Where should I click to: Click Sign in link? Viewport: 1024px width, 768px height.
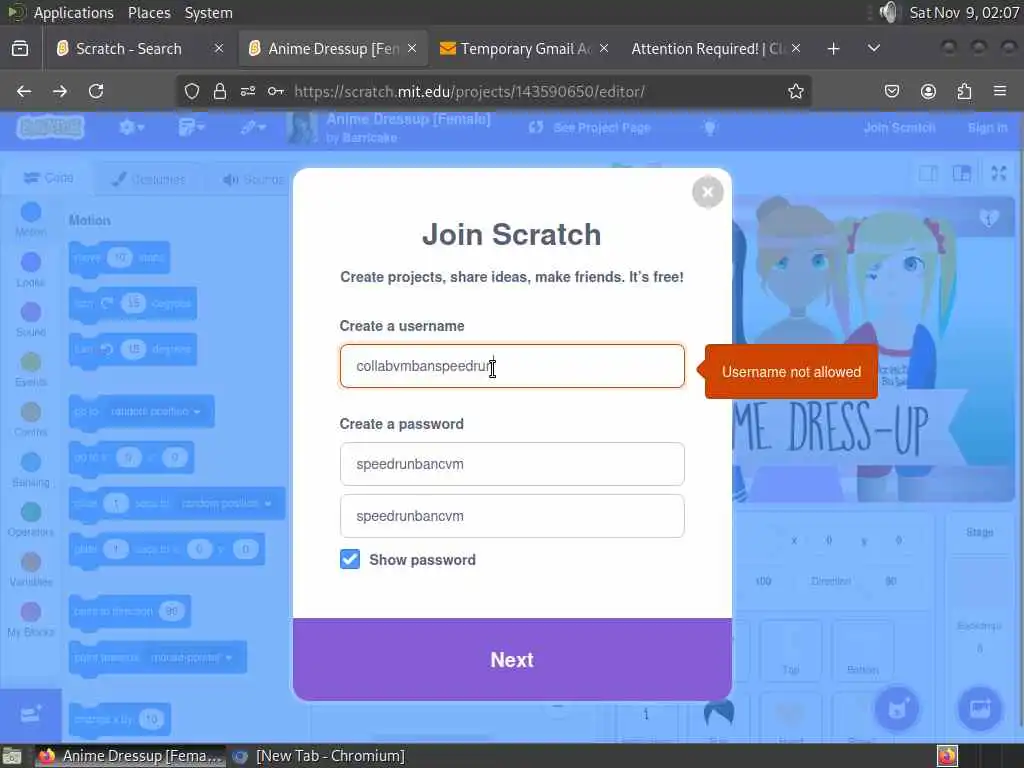(x=987, y=127)
